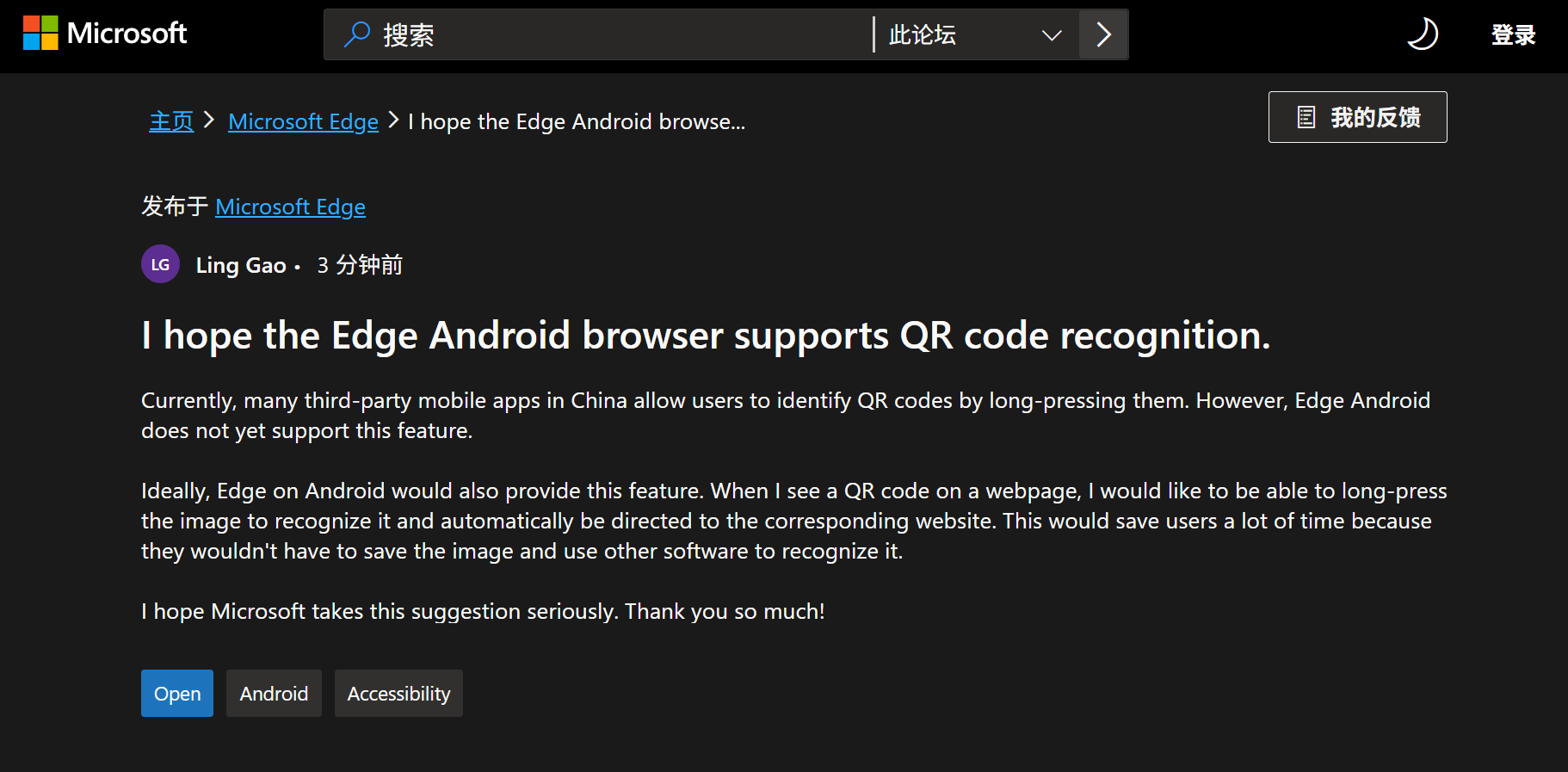
Task: Submit search with the arrow button
Action: 1103,34
